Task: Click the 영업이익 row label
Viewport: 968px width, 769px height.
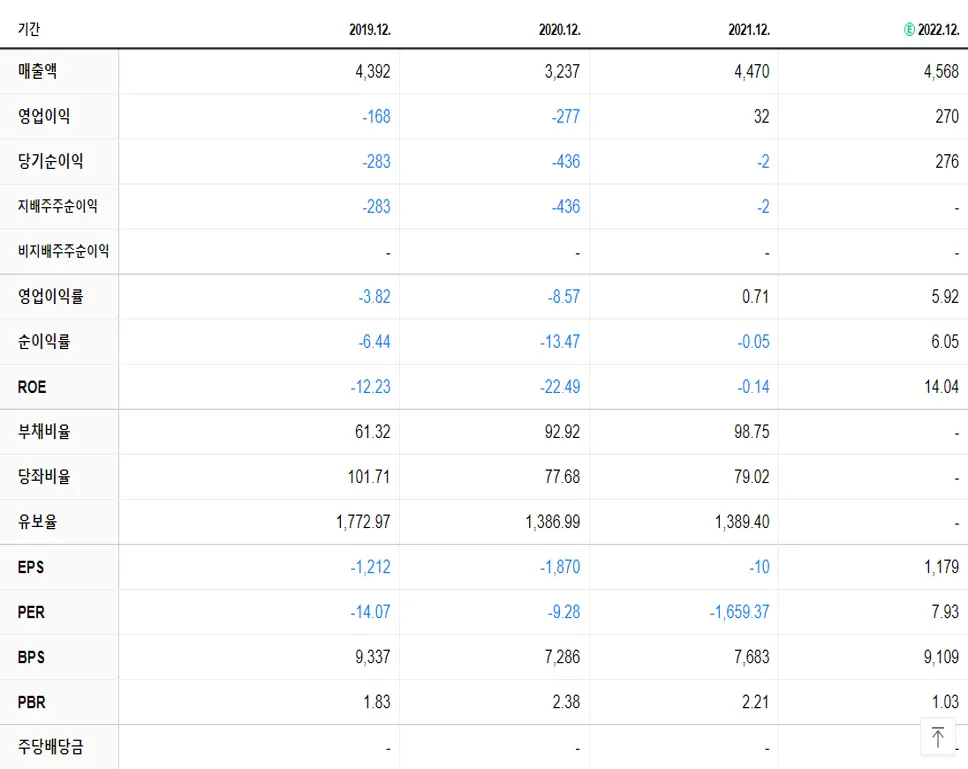Action: click(x=44, y=116)
